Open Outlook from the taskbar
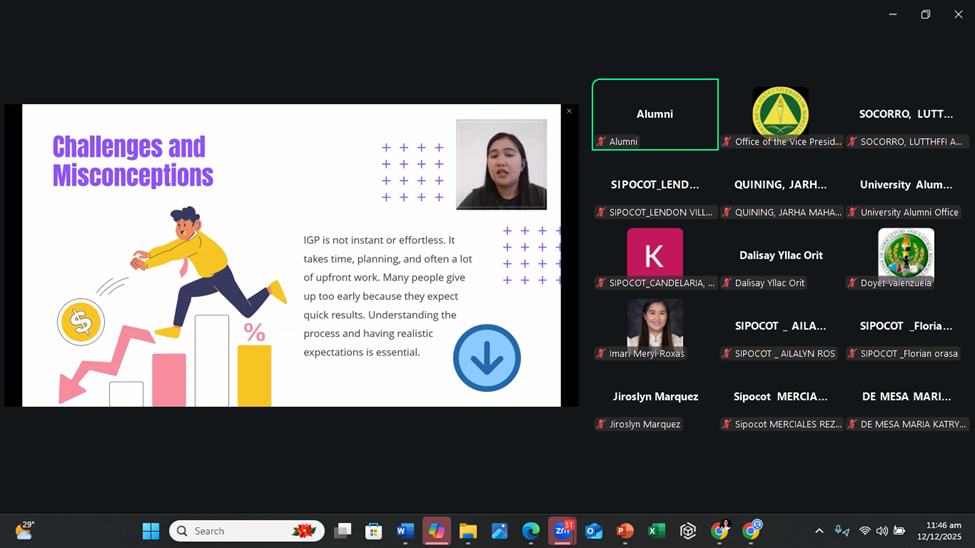975x548 pixels. [x=594, y=531]
